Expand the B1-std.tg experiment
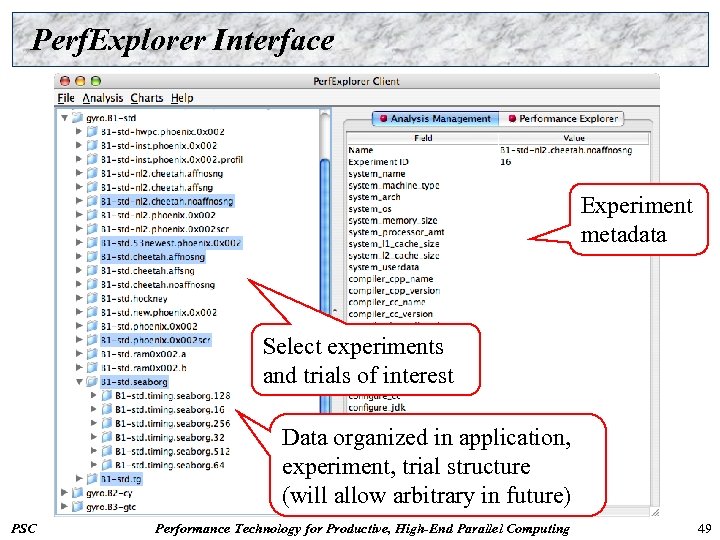Screen dimensions: 720x540 pyautogui.click(x=79, y=478)
